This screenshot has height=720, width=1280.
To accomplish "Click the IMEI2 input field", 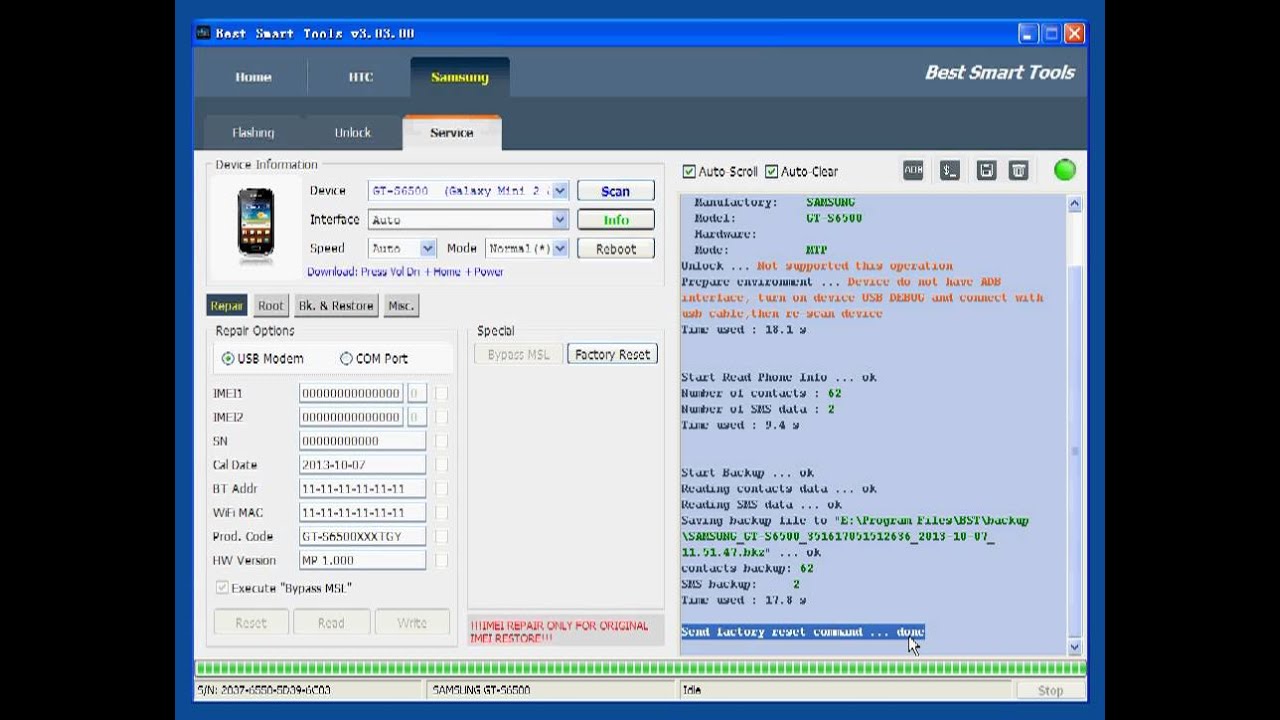I will point(351,417).
